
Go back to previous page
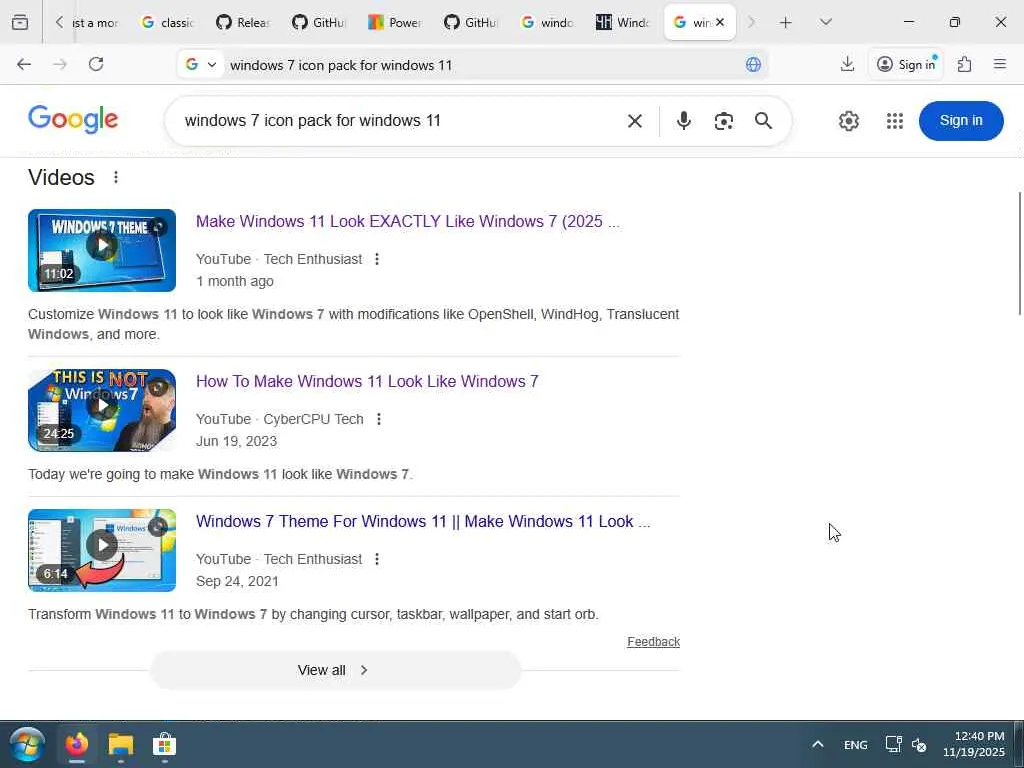pyautogui.click(x=24, y=64)
